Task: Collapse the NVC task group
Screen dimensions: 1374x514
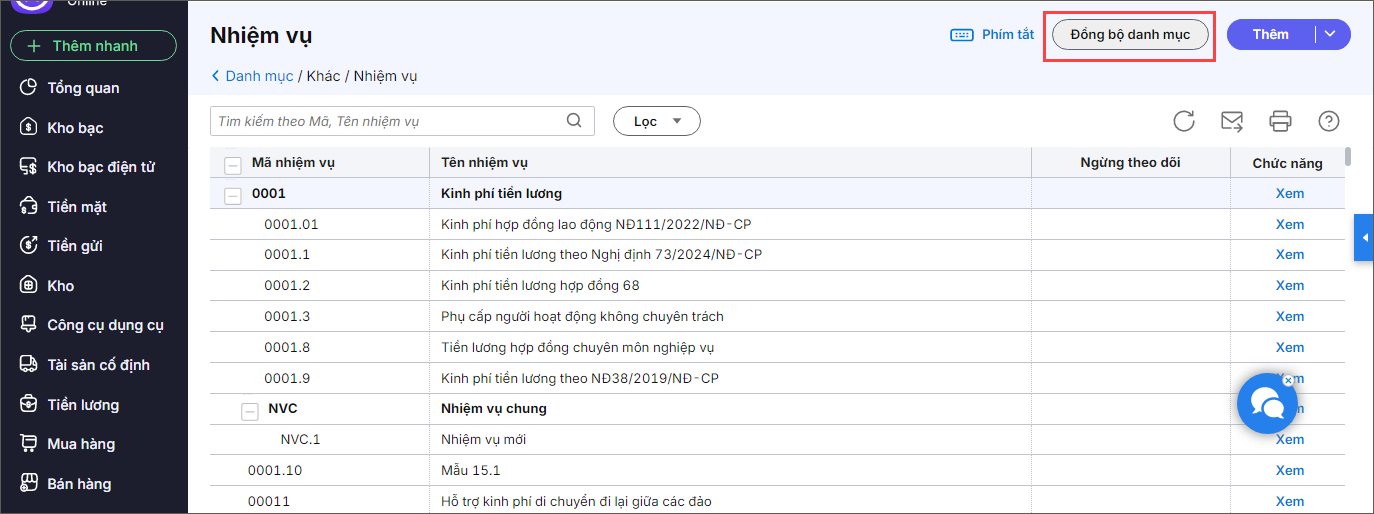Action: point(249,410)
